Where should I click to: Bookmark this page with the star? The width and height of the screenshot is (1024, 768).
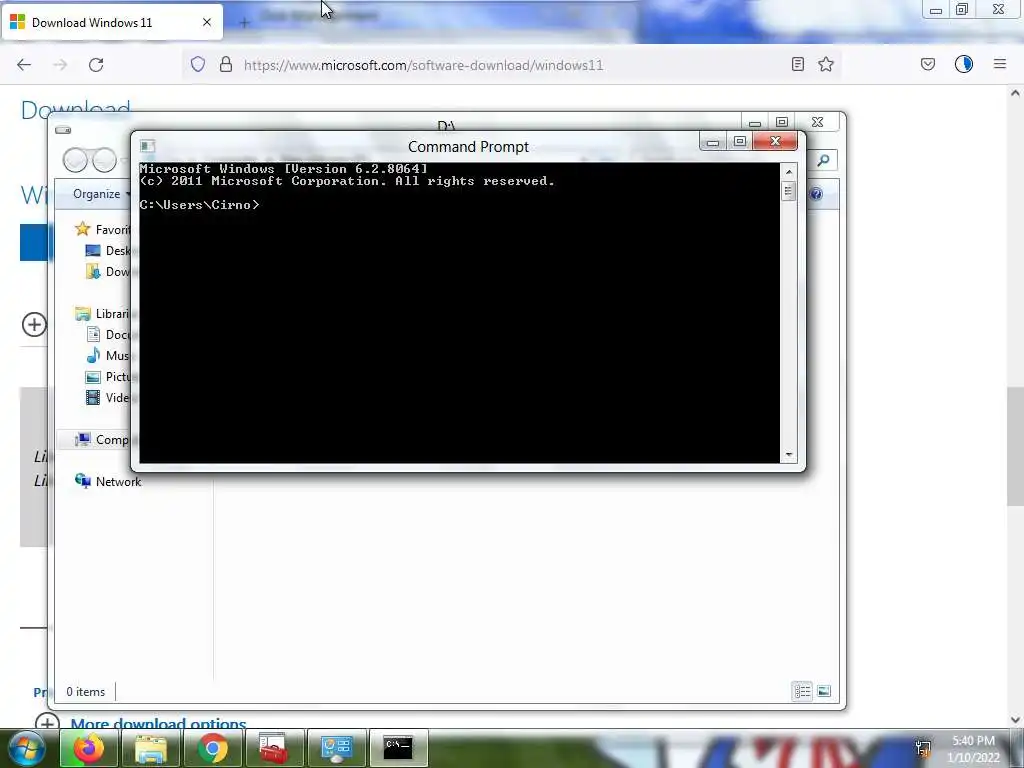pyautogui.click(x=826, y=64)
